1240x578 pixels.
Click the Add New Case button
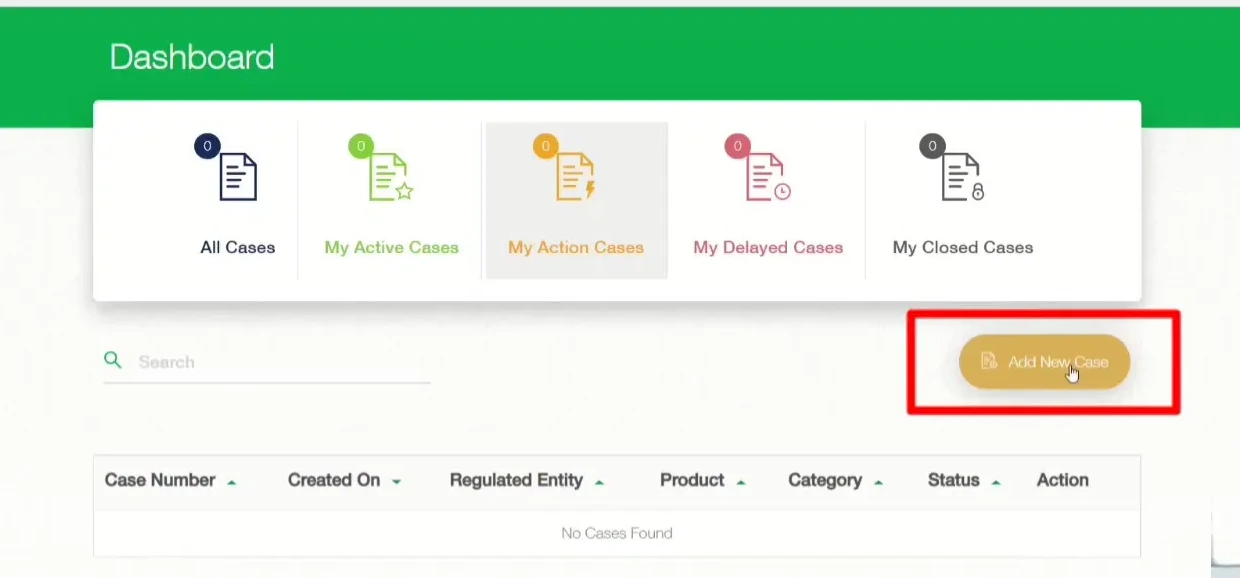click(x=1044, y=361)
